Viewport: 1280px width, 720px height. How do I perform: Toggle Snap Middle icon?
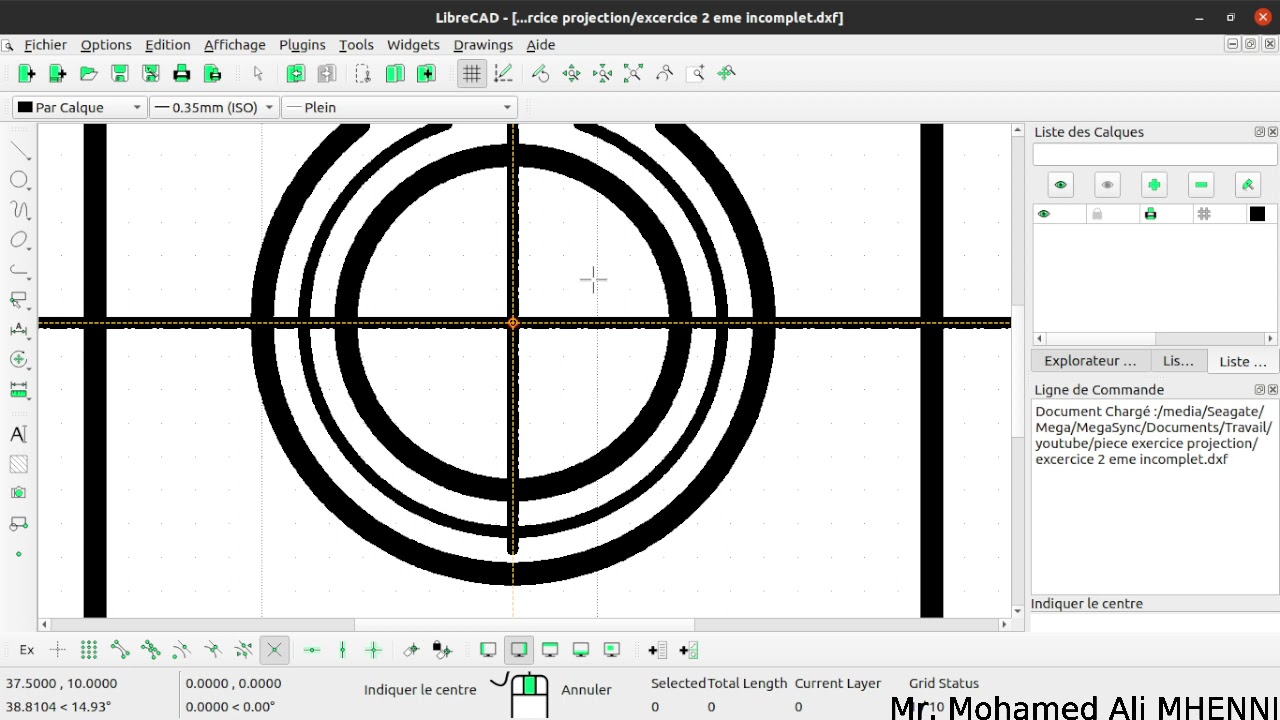213,650
